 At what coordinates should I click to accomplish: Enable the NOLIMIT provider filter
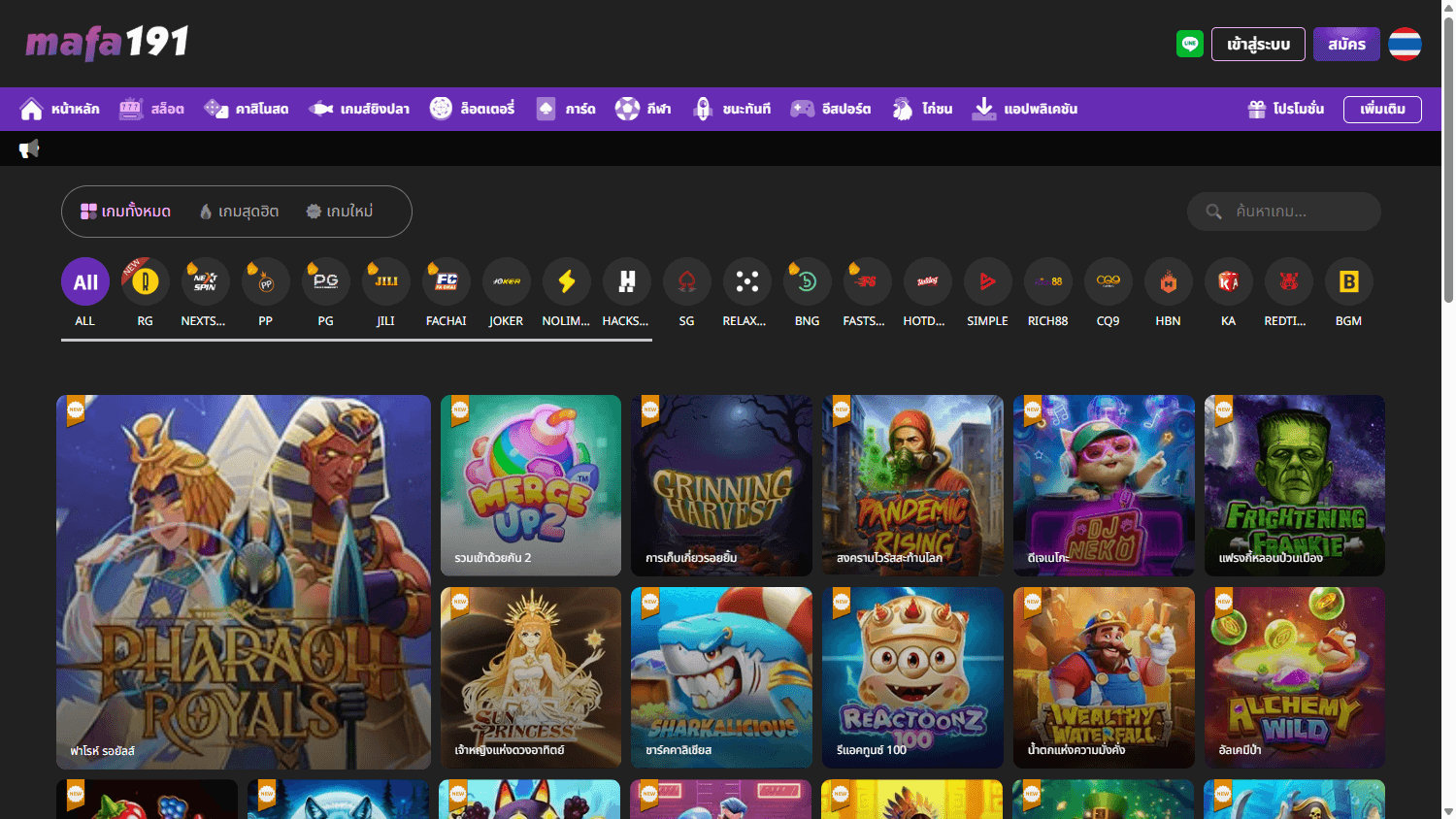[566, 281]
